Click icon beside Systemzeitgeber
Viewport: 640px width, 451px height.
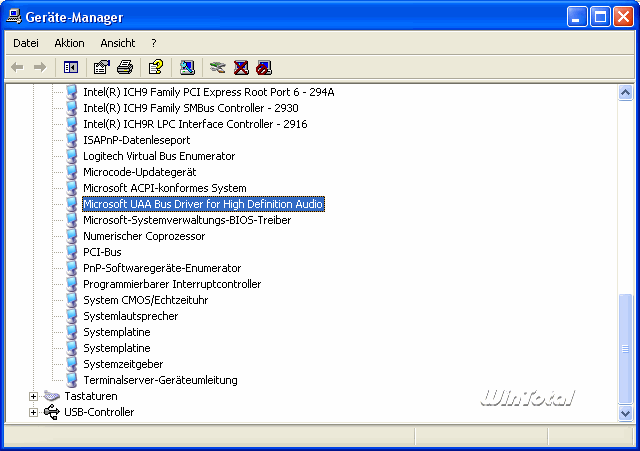point(72,364)
